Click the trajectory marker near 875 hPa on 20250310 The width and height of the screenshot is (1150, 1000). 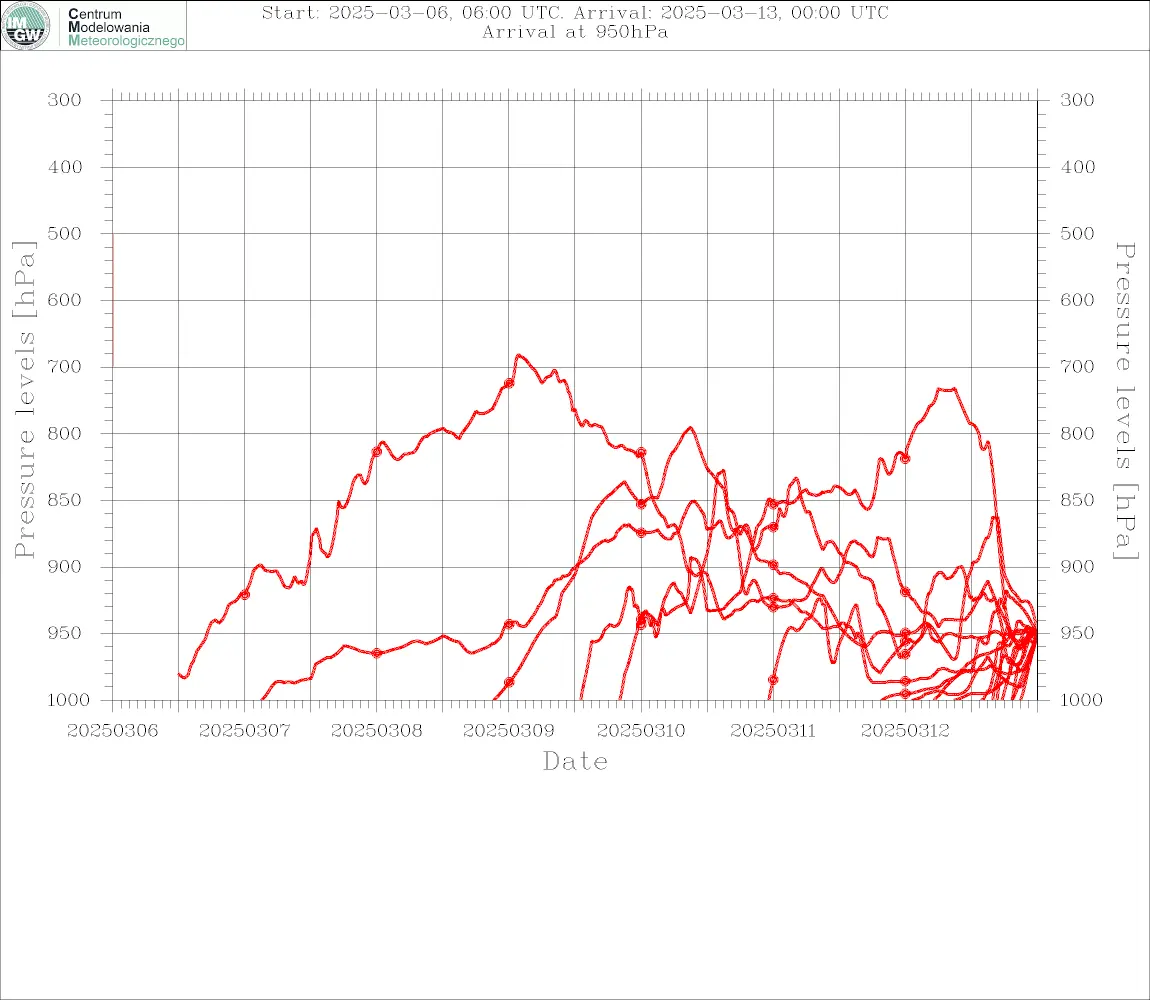click(641, 533)
